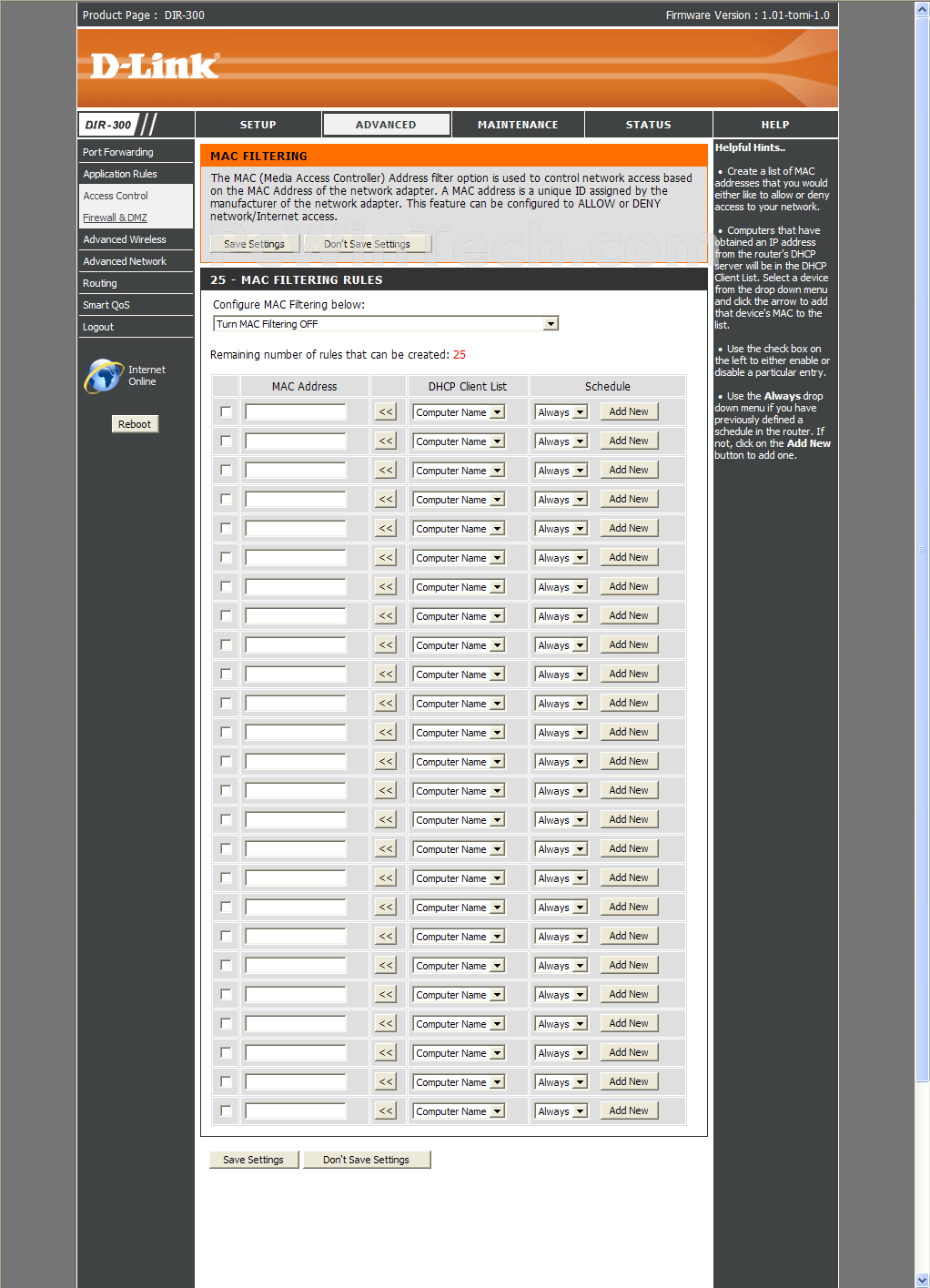Image resolution: width=930 pixels, height=1288 pixels.
Task: Open the Computer Name dropdown in the first row
Action: pos(459,412)
